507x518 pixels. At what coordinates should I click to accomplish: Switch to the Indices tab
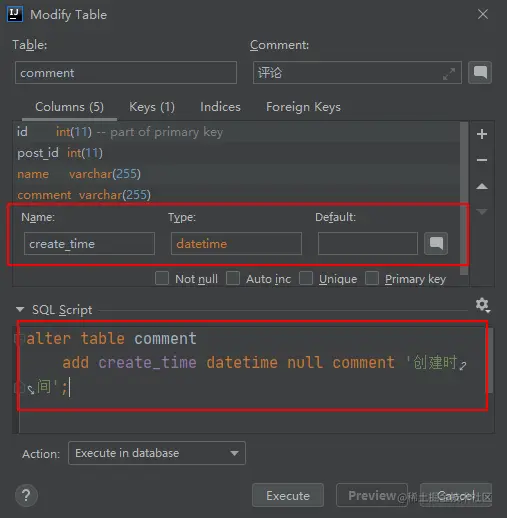(x=220, y=107)
